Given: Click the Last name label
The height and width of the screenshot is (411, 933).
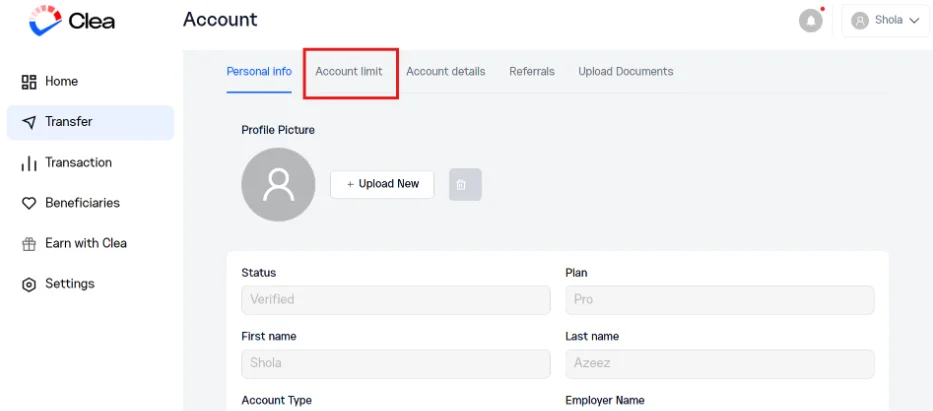Looking at the screenshot, I should 592,337.
